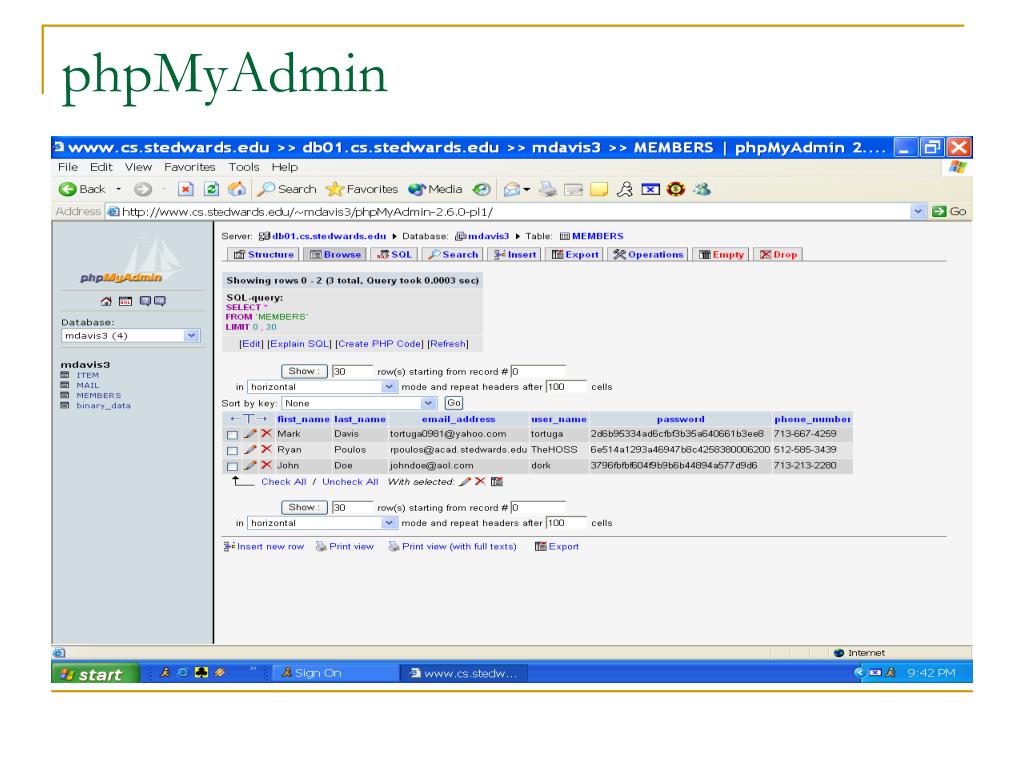The height and width of the screenshot is (768, 1024).
Task: Click the Print icon in browser toolbar
Action: [548, 189]
